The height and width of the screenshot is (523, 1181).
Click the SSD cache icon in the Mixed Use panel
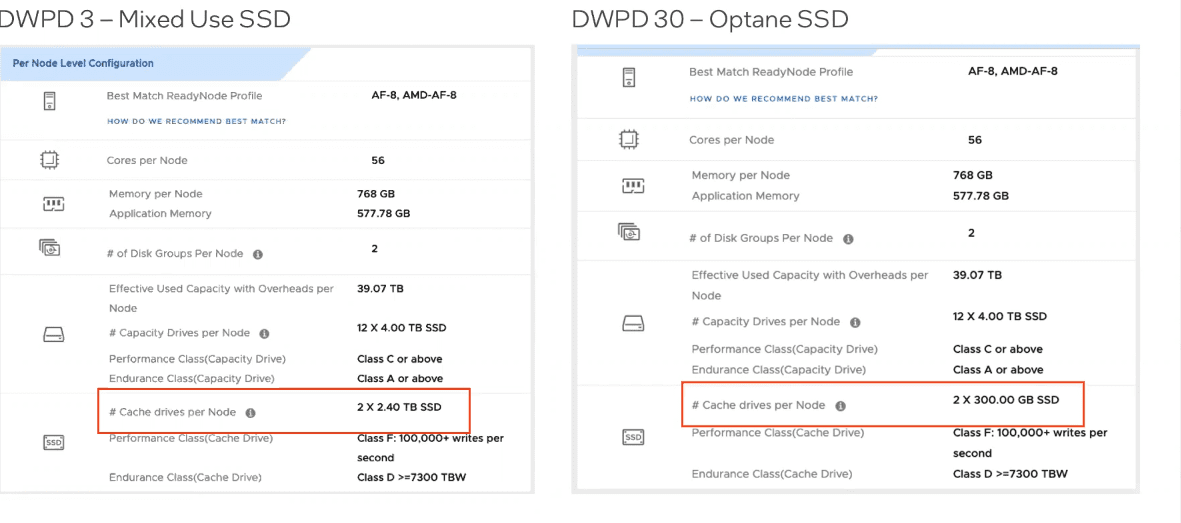53,442
